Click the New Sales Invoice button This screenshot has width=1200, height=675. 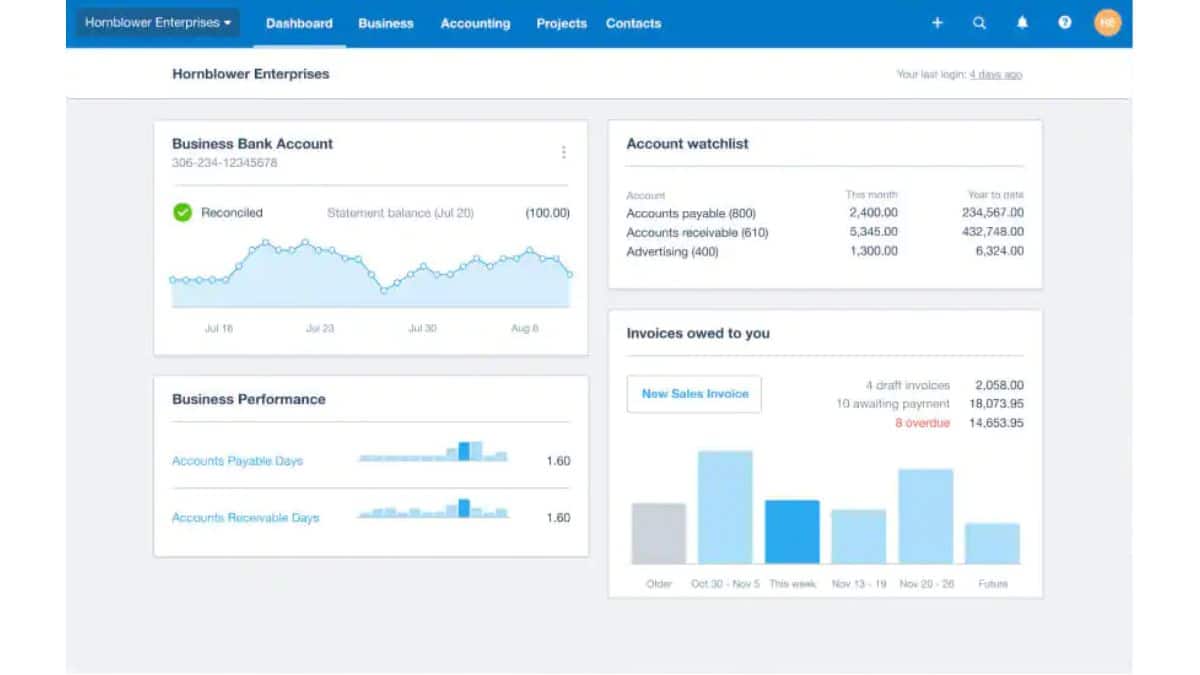click(694, 394)
